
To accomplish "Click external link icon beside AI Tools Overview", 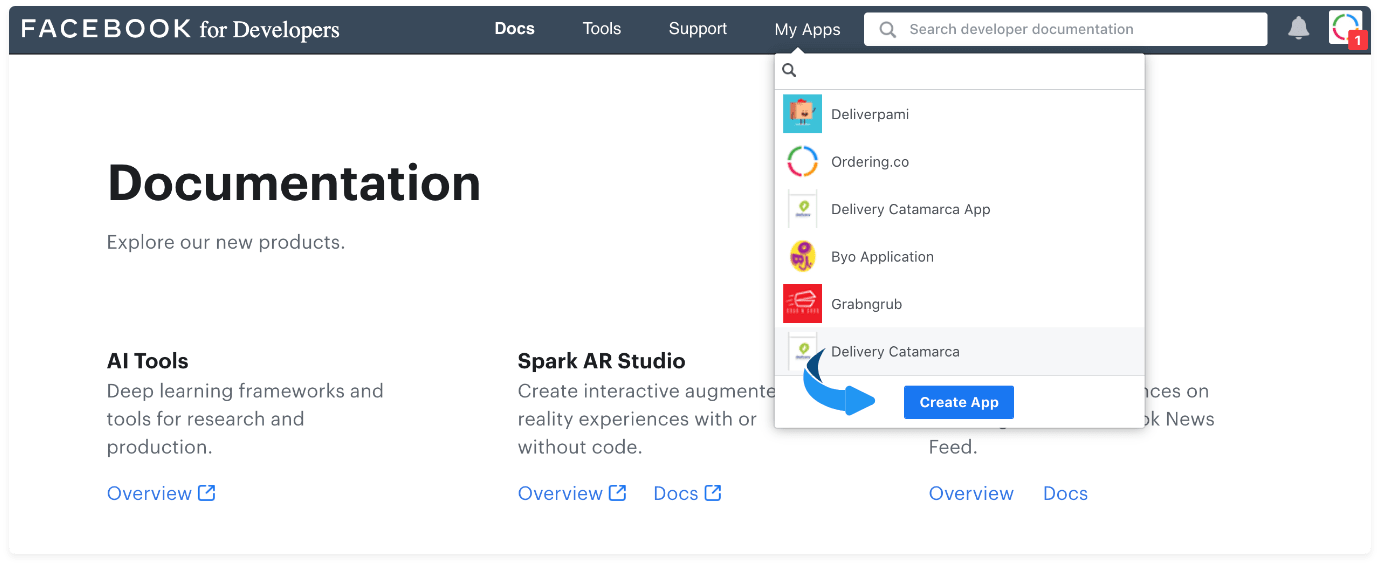I will tap(207, 493).
